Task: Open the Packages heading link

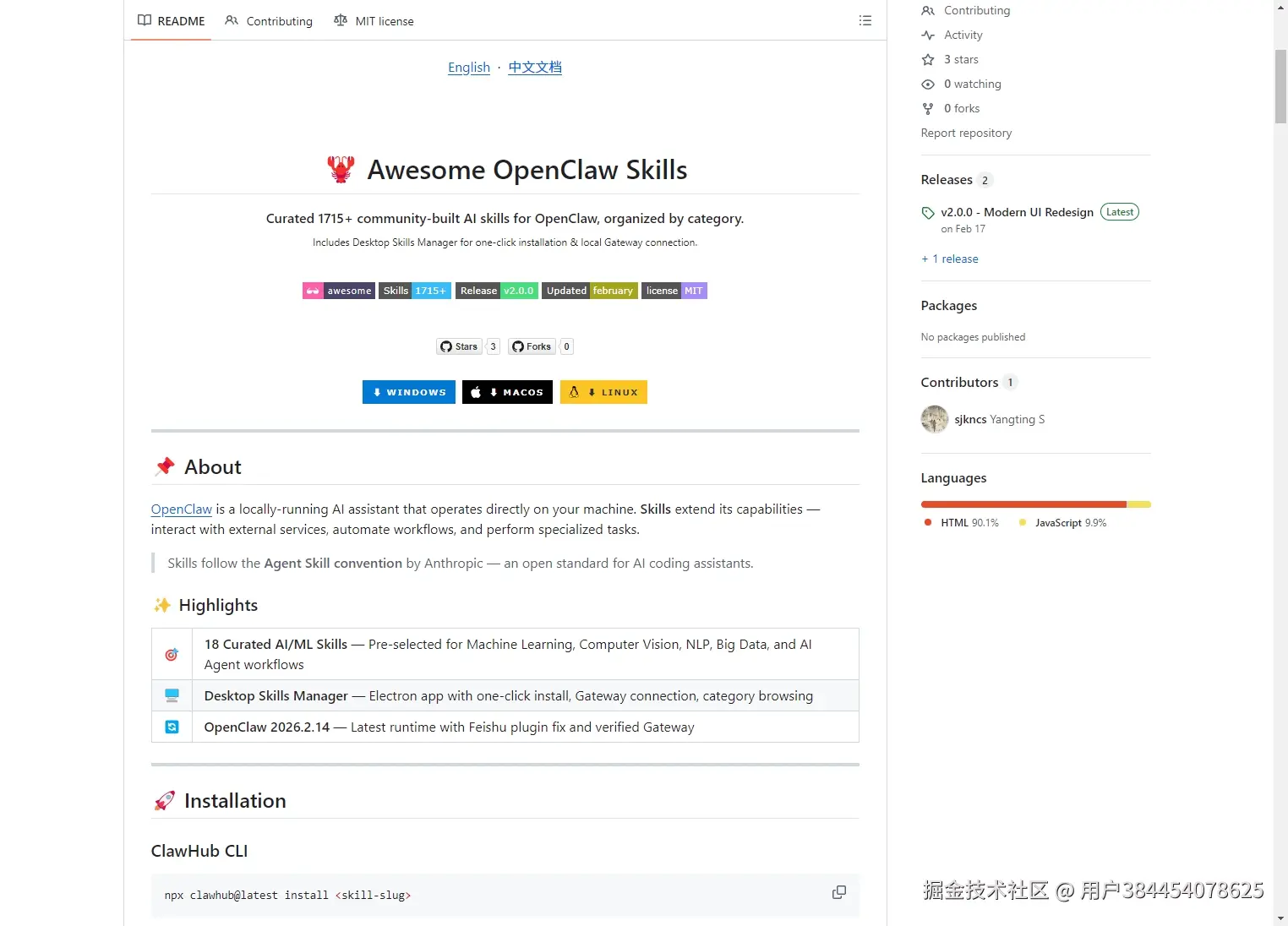Action: tap(949, 305)
